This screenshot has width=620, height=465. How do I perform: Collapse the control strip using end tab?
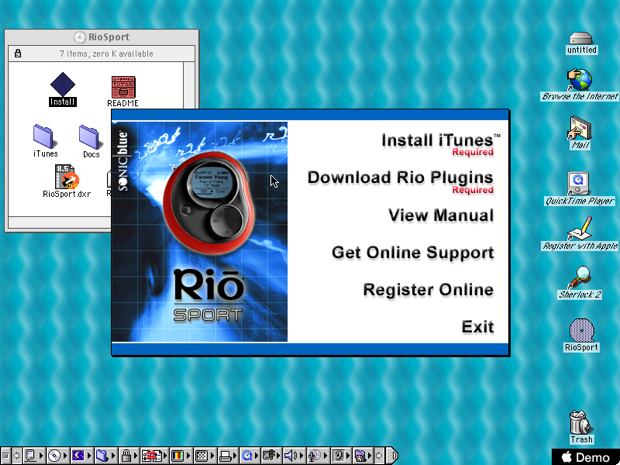(392, 456)
